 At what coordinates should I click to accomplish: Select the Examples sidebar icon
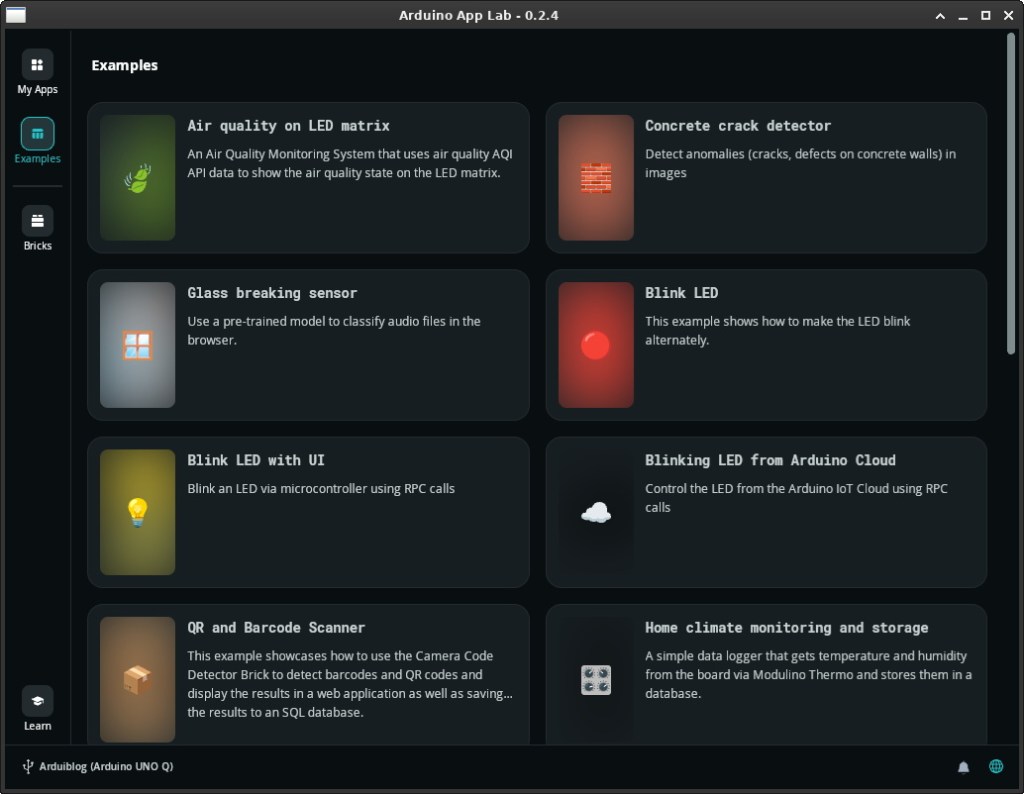click(37, 134)
